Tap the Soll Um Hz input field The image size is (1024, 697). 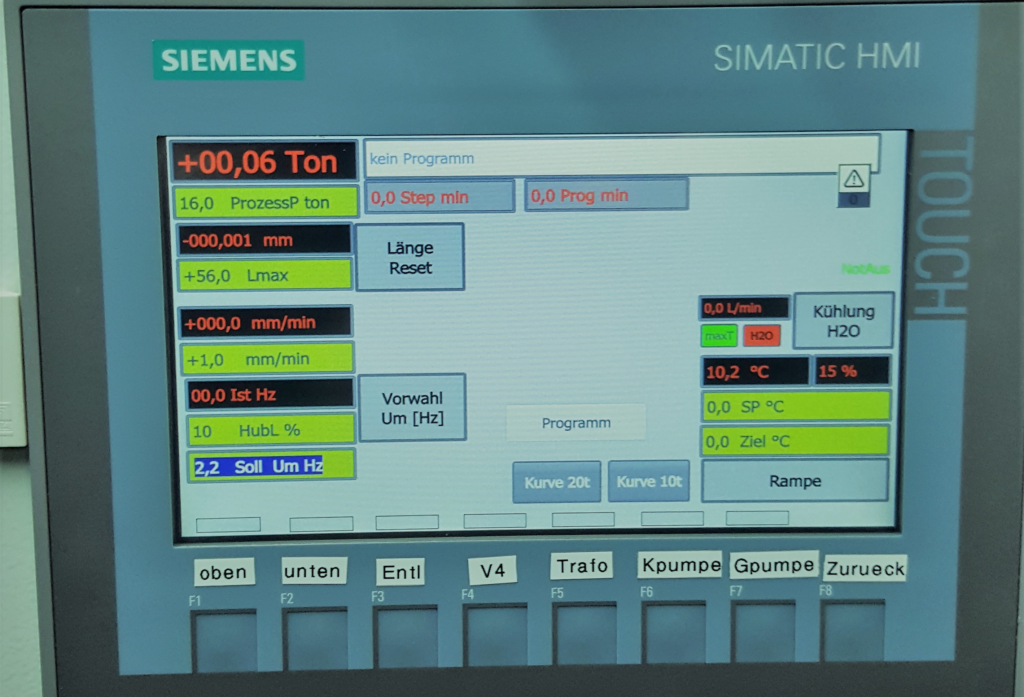[271, 466]
